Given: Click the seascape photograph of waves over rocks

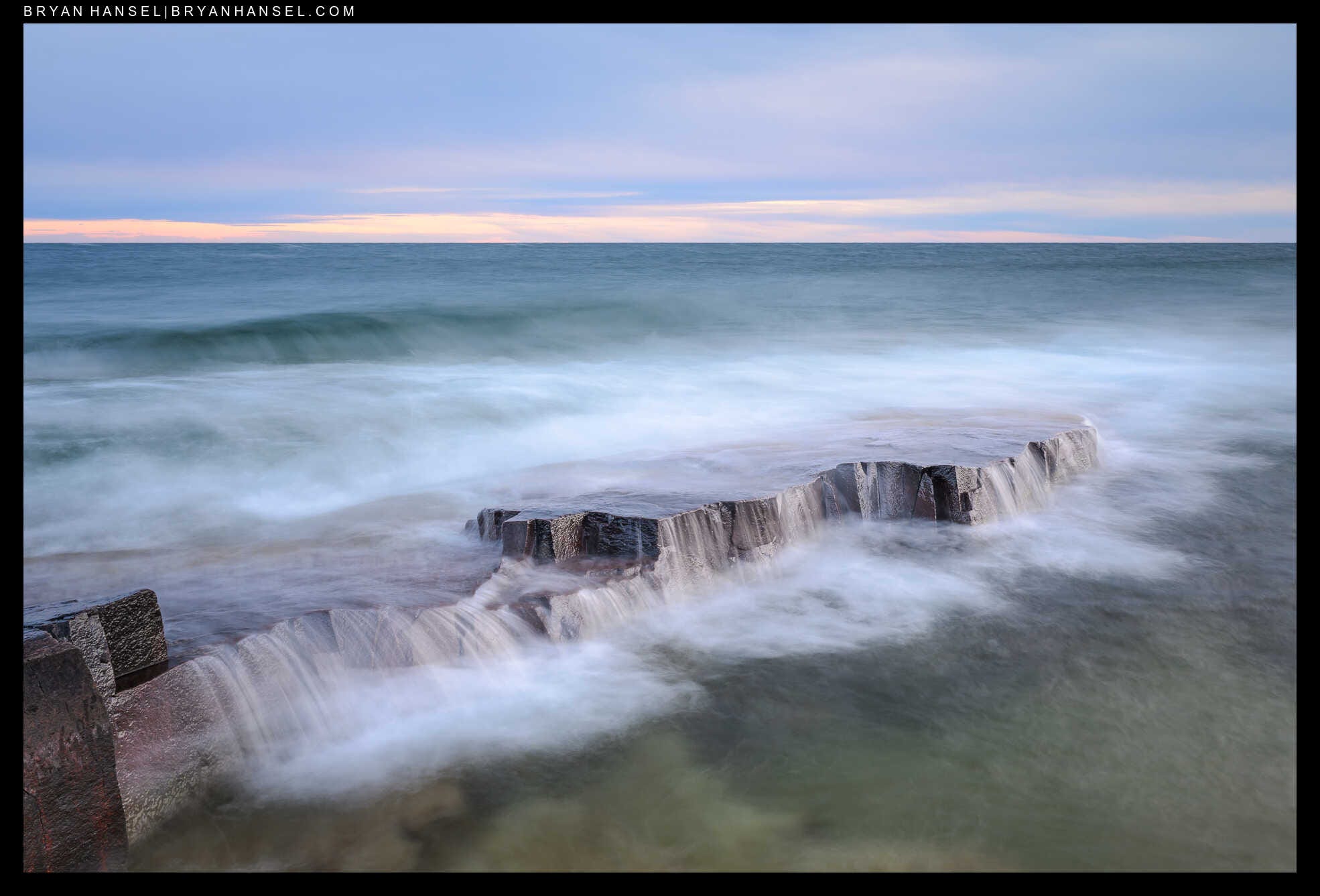Looking at the screenshot, I should pos(659,448).
